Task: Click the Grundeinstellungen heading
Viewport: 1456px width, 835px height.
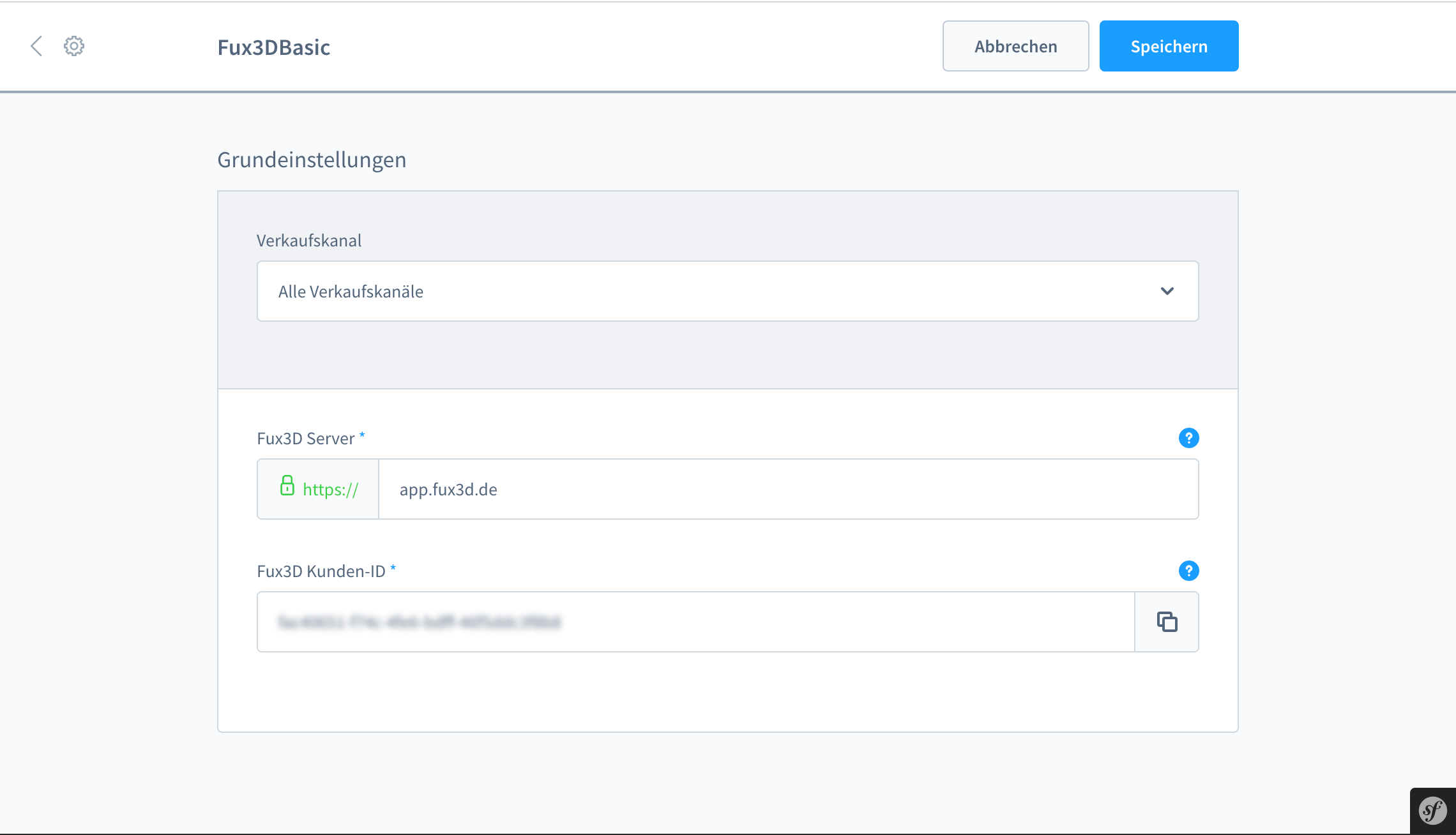Action: coord(312,160)
